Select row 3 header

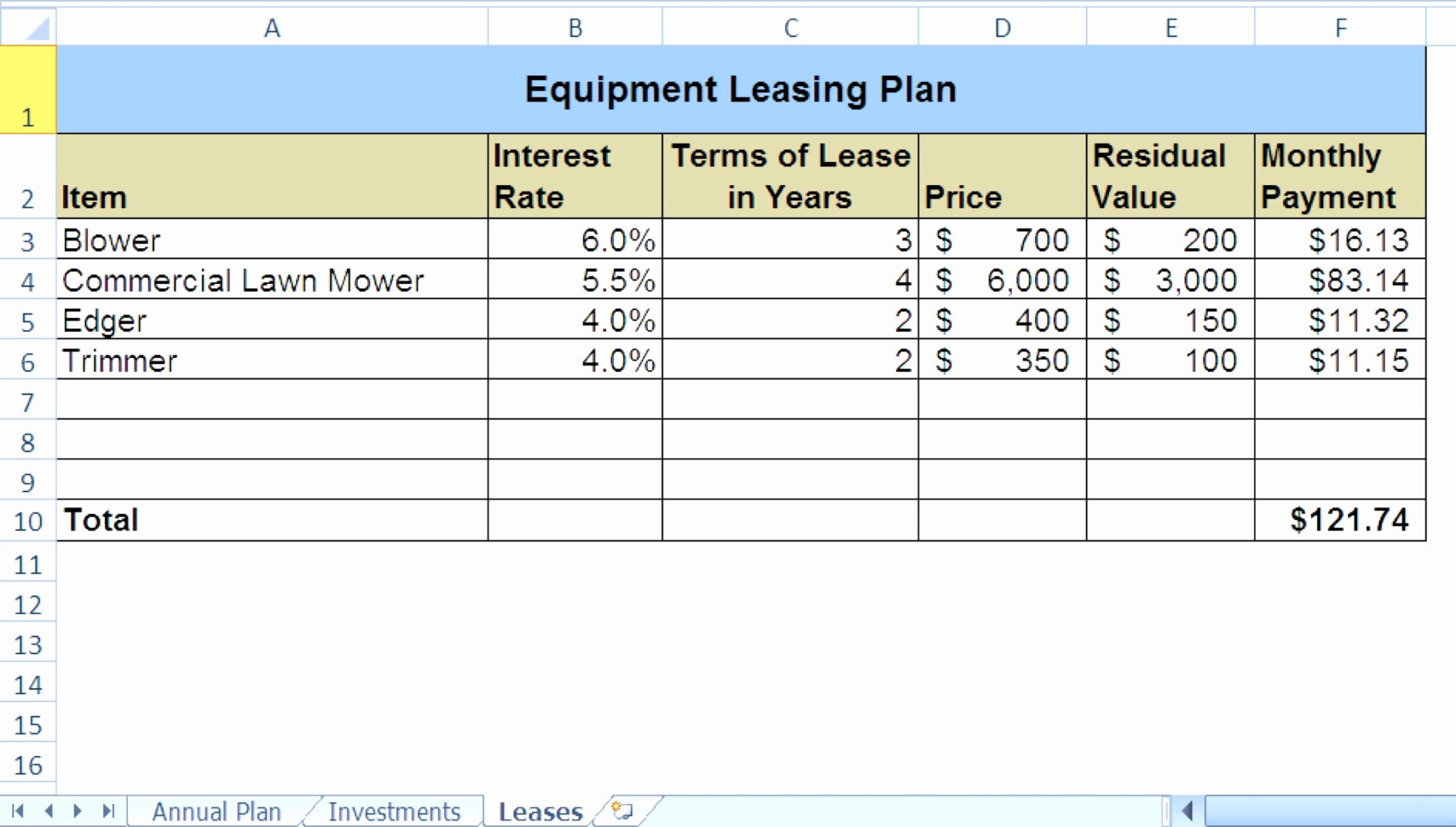pyautogui.click(x=27, y=240)
